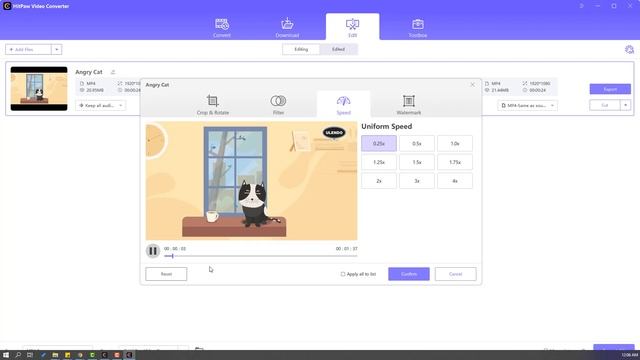The width and height of the screenshot is (640, 360).
Task: Click the rename pencil icon beside Angry Cat
Action: (x=113, y=72)
